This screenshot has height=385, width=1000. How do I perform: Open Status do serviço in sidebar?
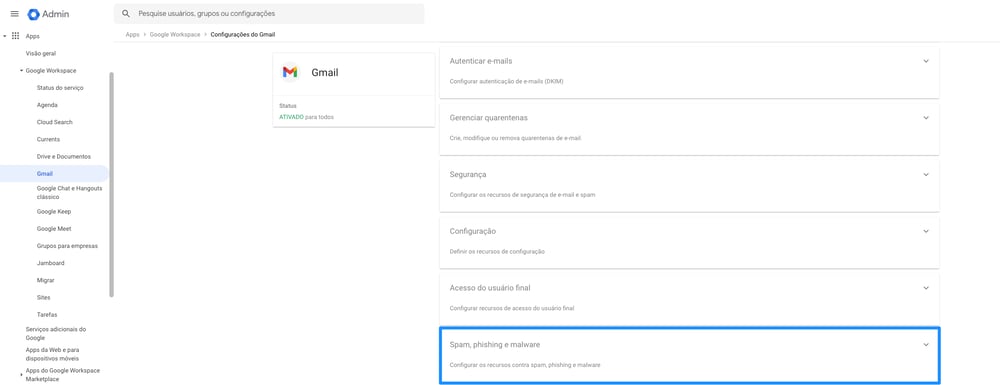(60, 88)
